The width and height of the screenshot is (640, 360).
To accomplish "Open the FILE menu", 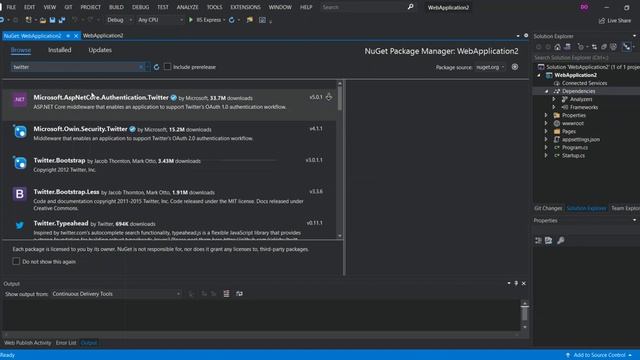I will click(x=11, y=7).
